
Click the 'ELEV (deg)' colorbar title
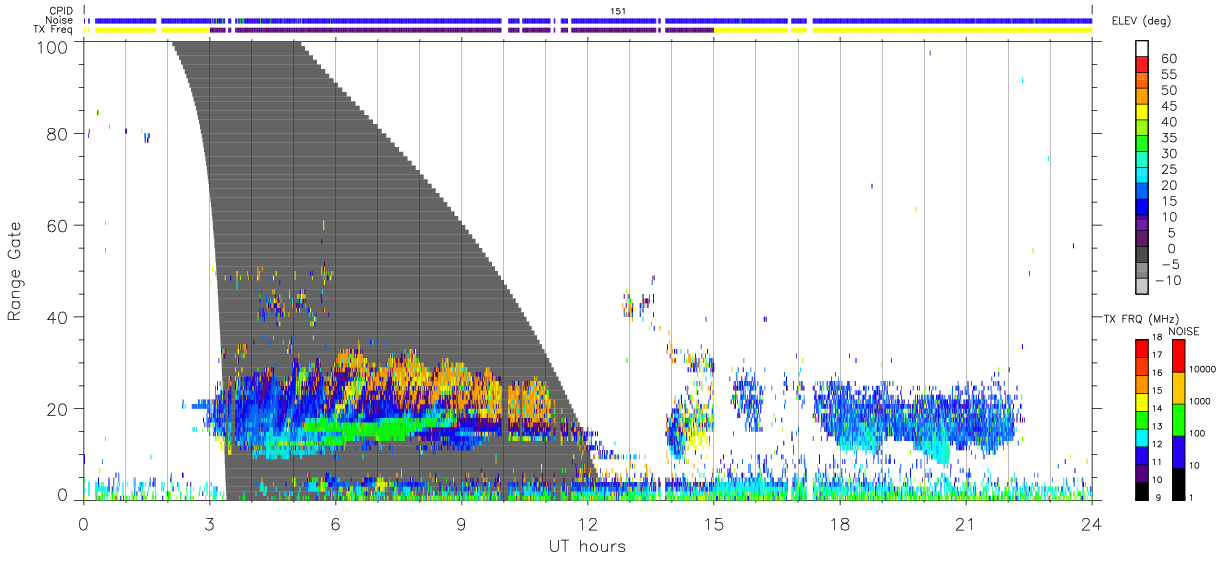pyautogui.click(x=1141, y=21)
